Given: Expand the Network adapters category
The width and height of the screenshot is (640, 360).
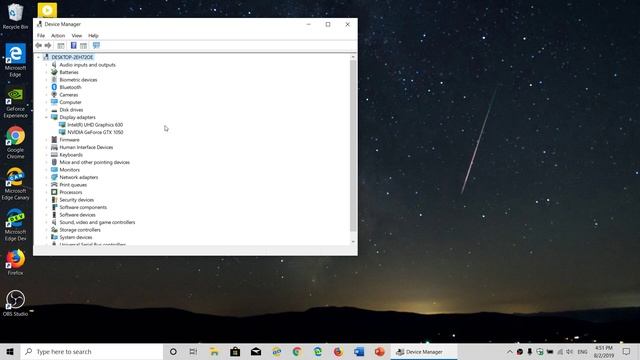Looking at the screenshot, I should pos(46,177).
